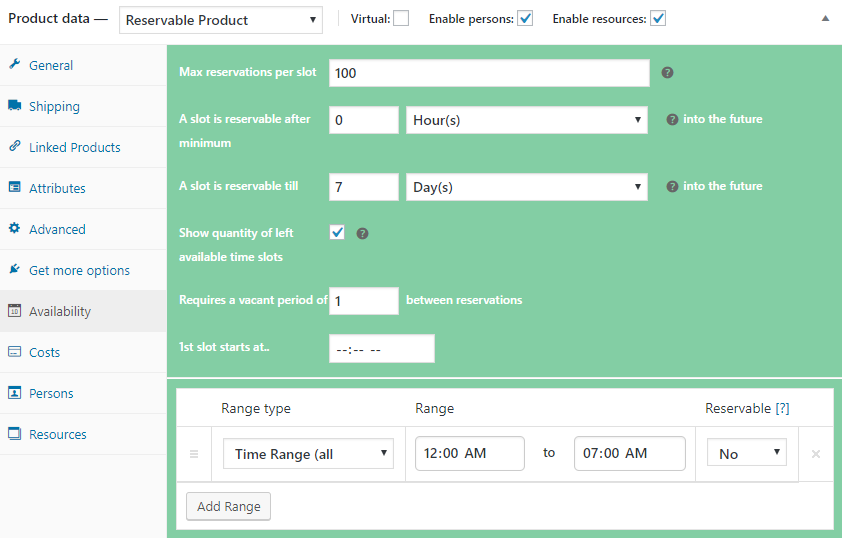Screen dimensions: 842x538
Task: Open the Persons tab
Action: [51, 393]
